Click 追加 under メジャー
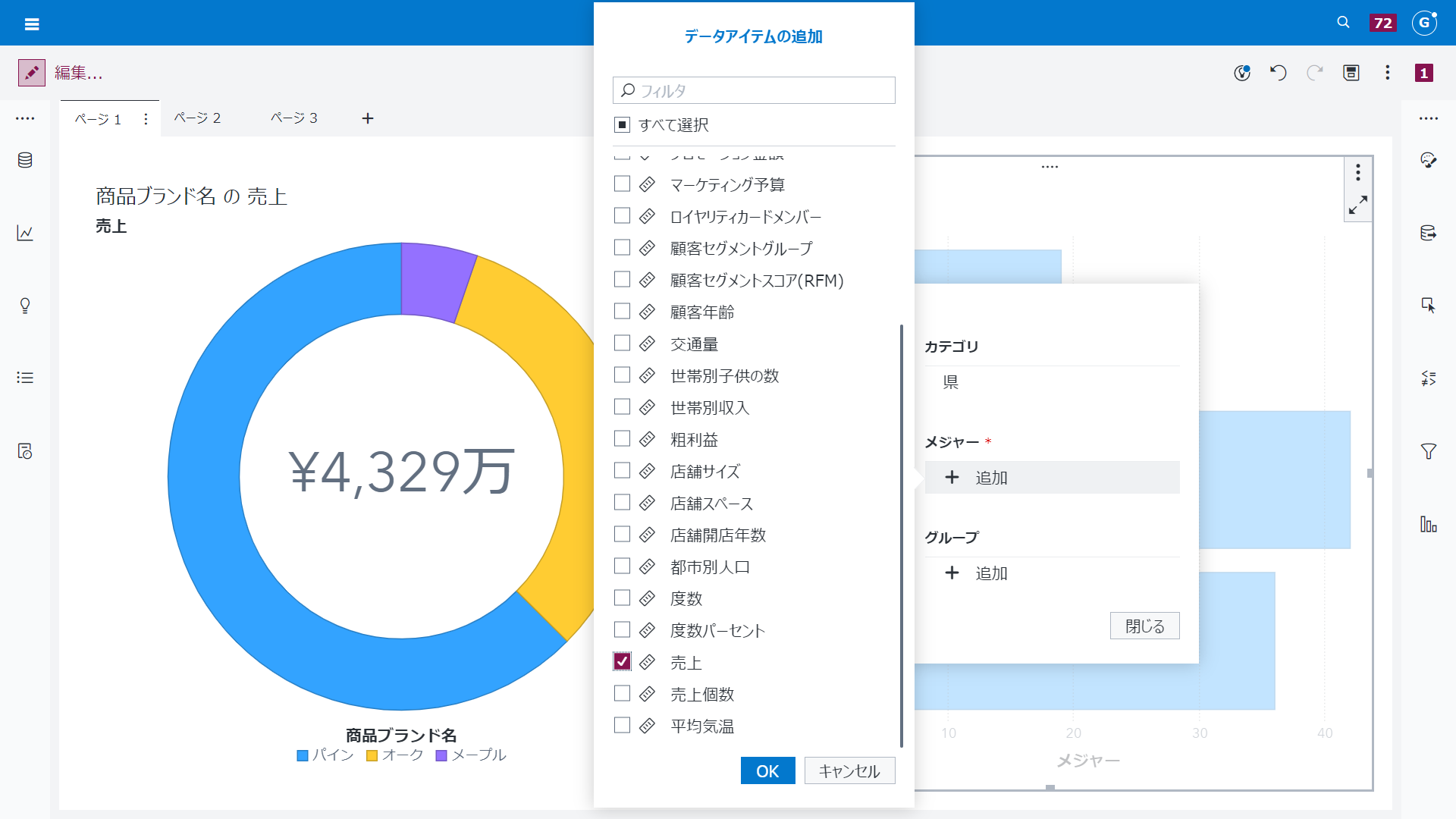 coord(1052,478)
